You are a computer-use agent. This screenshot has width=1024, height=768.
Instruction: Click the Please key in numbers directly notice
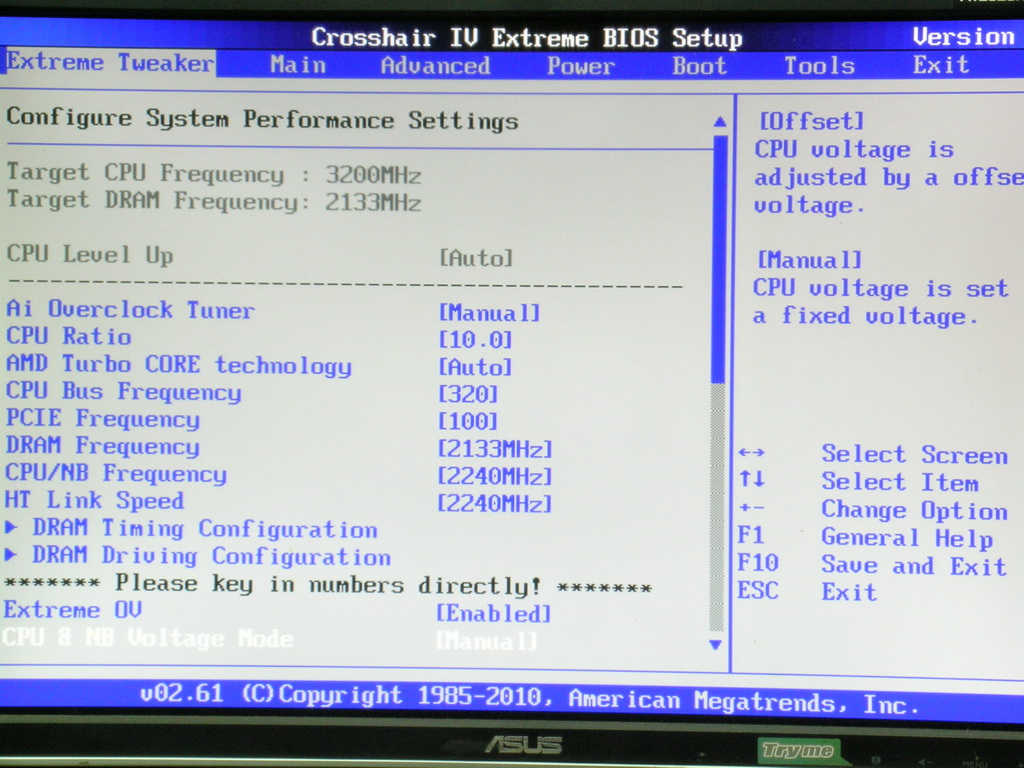pos(328,584)
